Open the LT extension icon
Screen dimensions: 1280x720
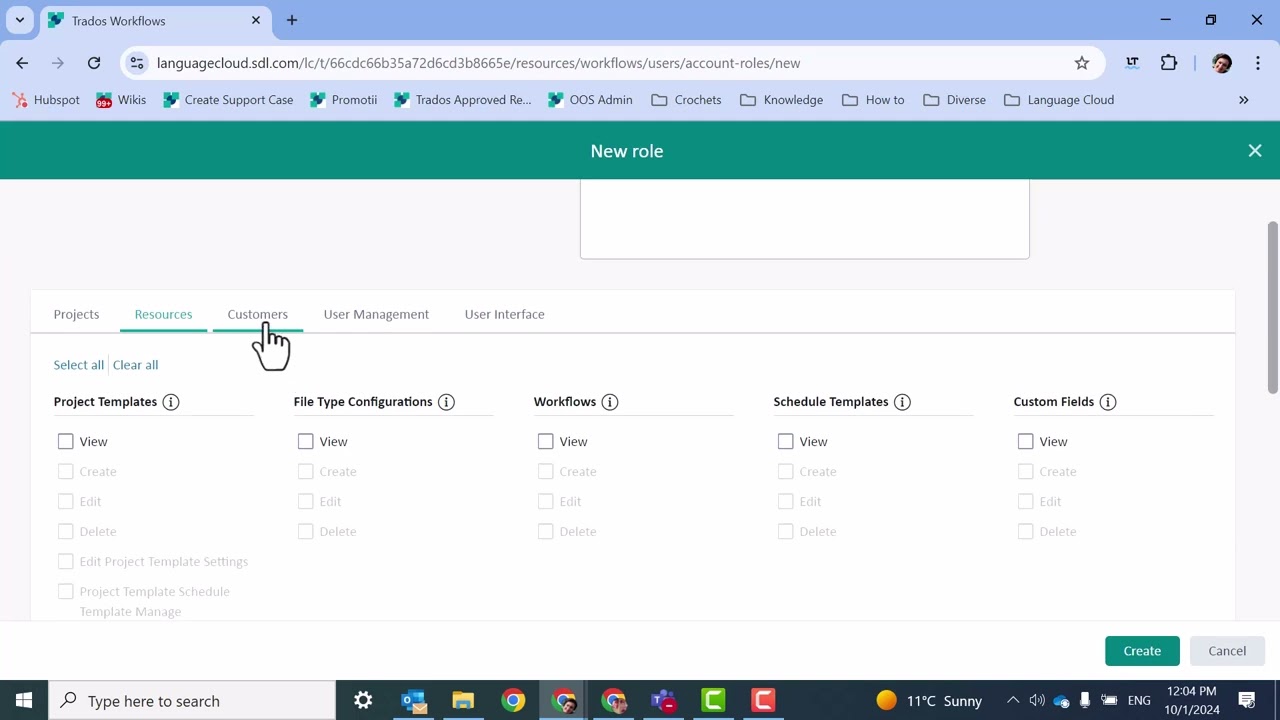pos(1132,63)
